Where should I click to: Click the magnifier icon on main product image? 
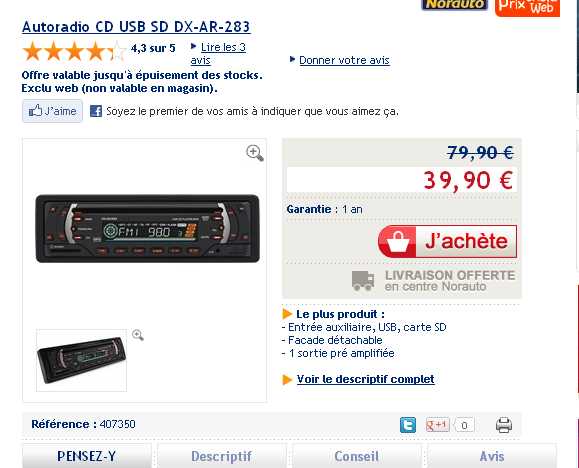coord(255,153)
